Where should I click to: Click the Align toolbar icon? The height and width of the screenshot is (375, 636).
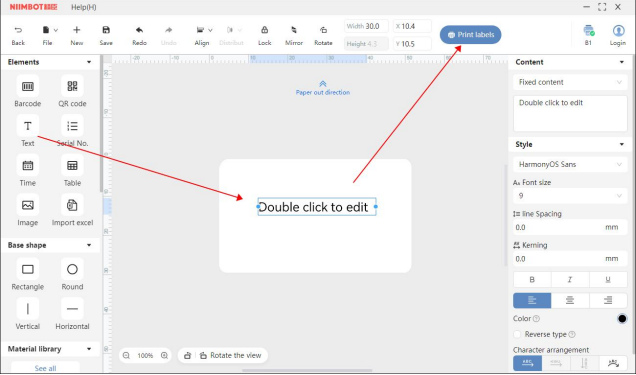point(200,30)
